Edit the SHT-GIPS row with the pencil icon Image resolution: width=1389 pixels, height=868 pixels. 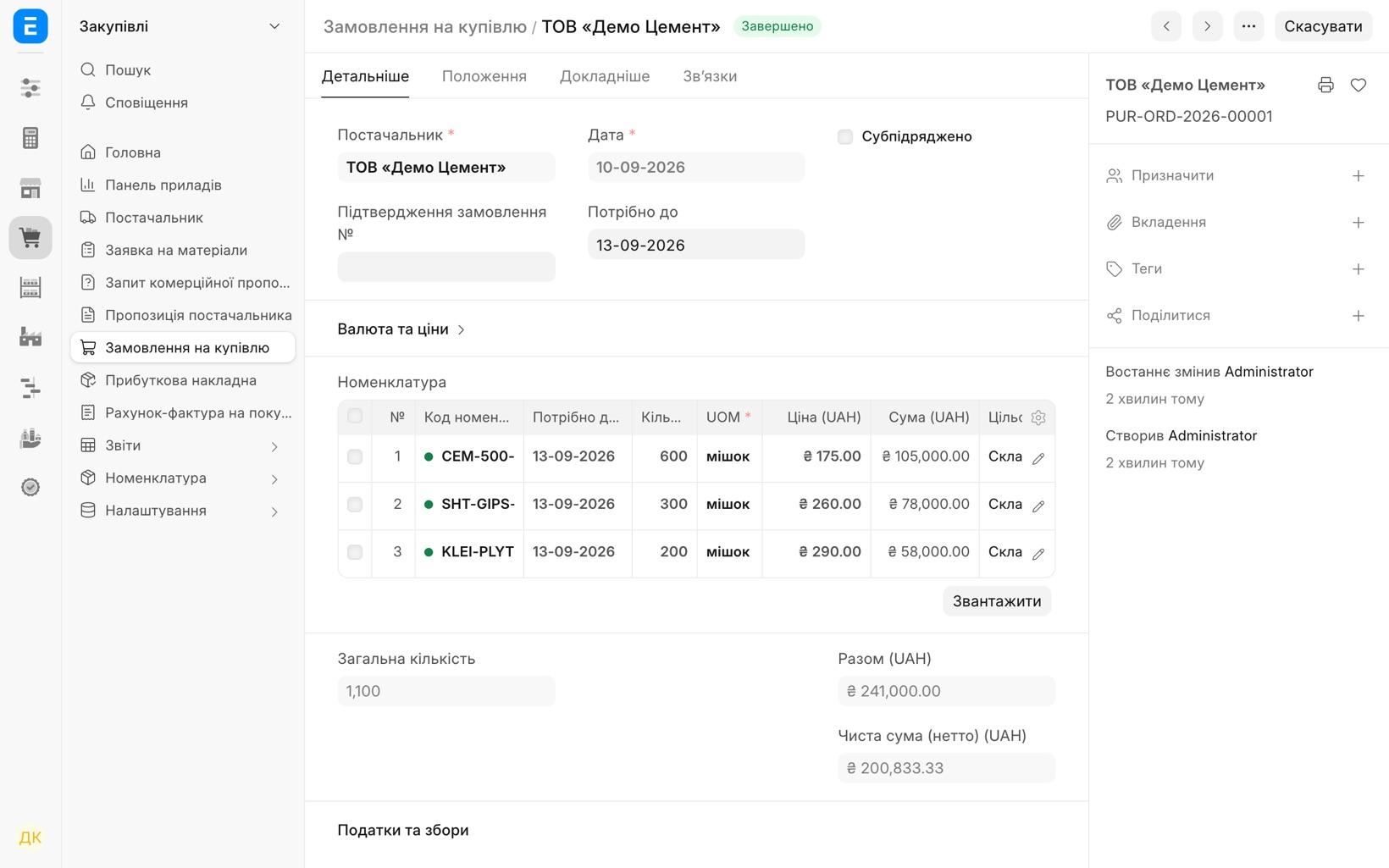pos(1038,506)
